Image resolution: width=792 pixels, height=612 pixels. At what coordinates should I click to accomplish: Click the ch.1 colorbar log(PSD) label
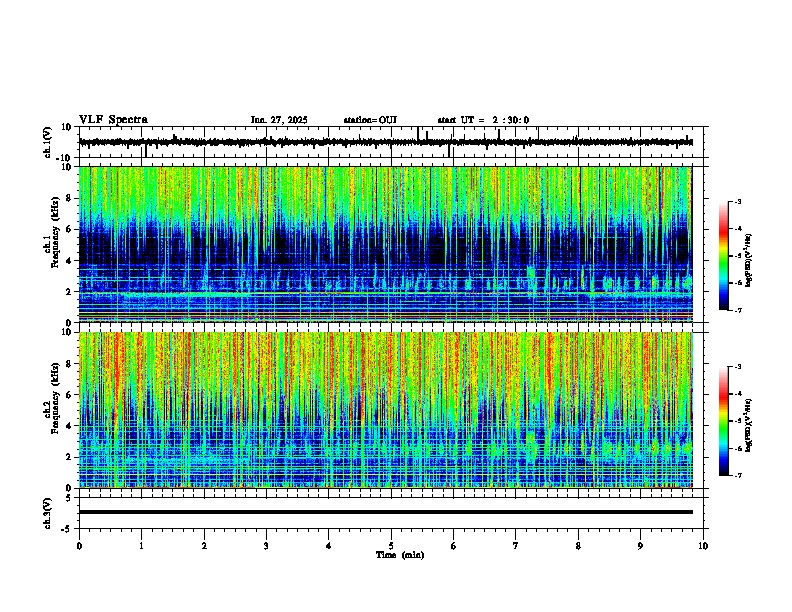point(749,260)
